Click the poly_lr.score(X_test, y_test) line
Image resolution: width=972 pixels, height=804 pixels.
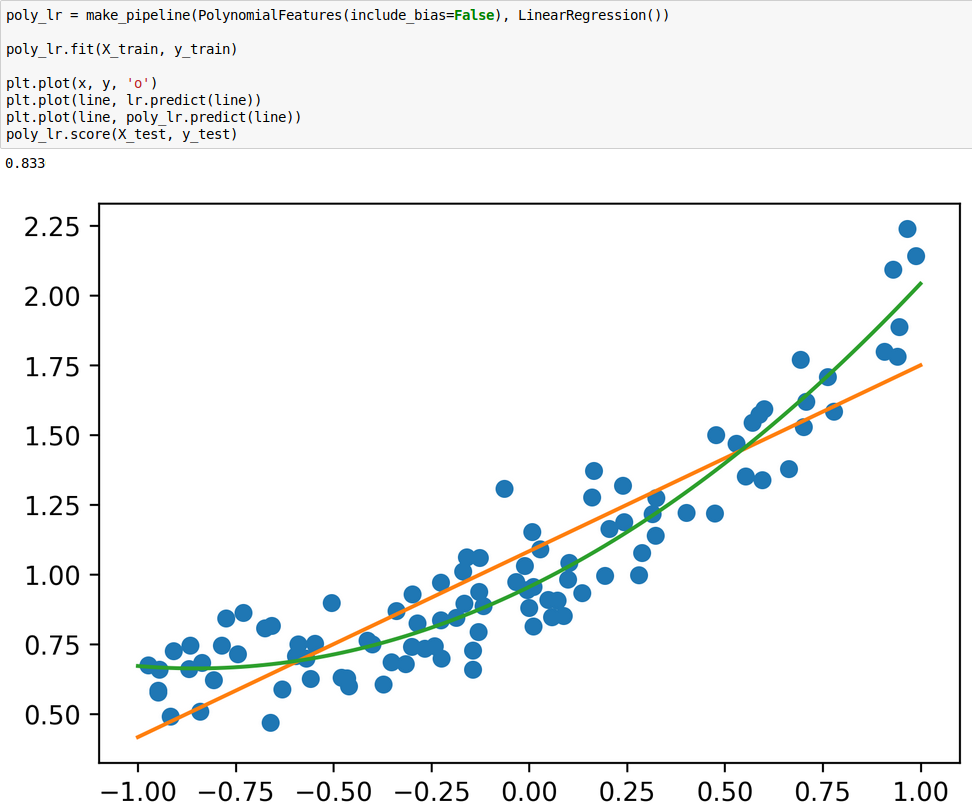click(x=121, y=133)
